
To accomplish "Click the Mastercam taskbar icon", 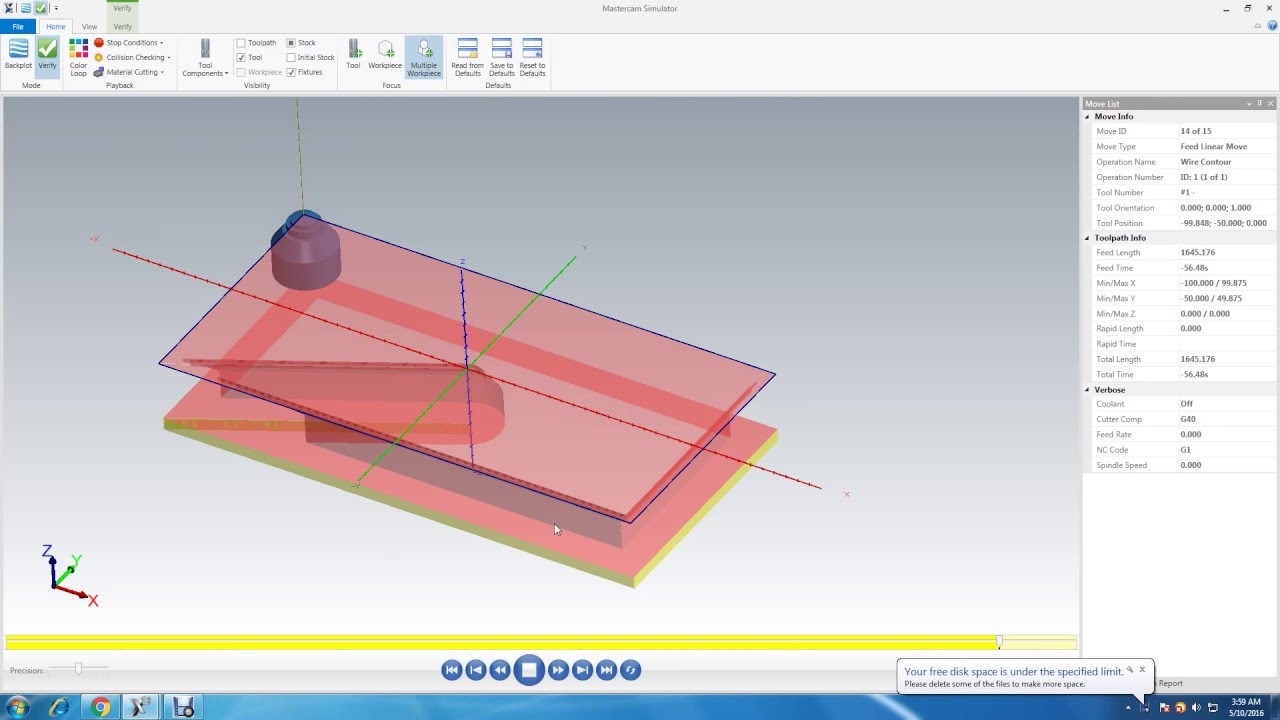I will click(141, 708).
